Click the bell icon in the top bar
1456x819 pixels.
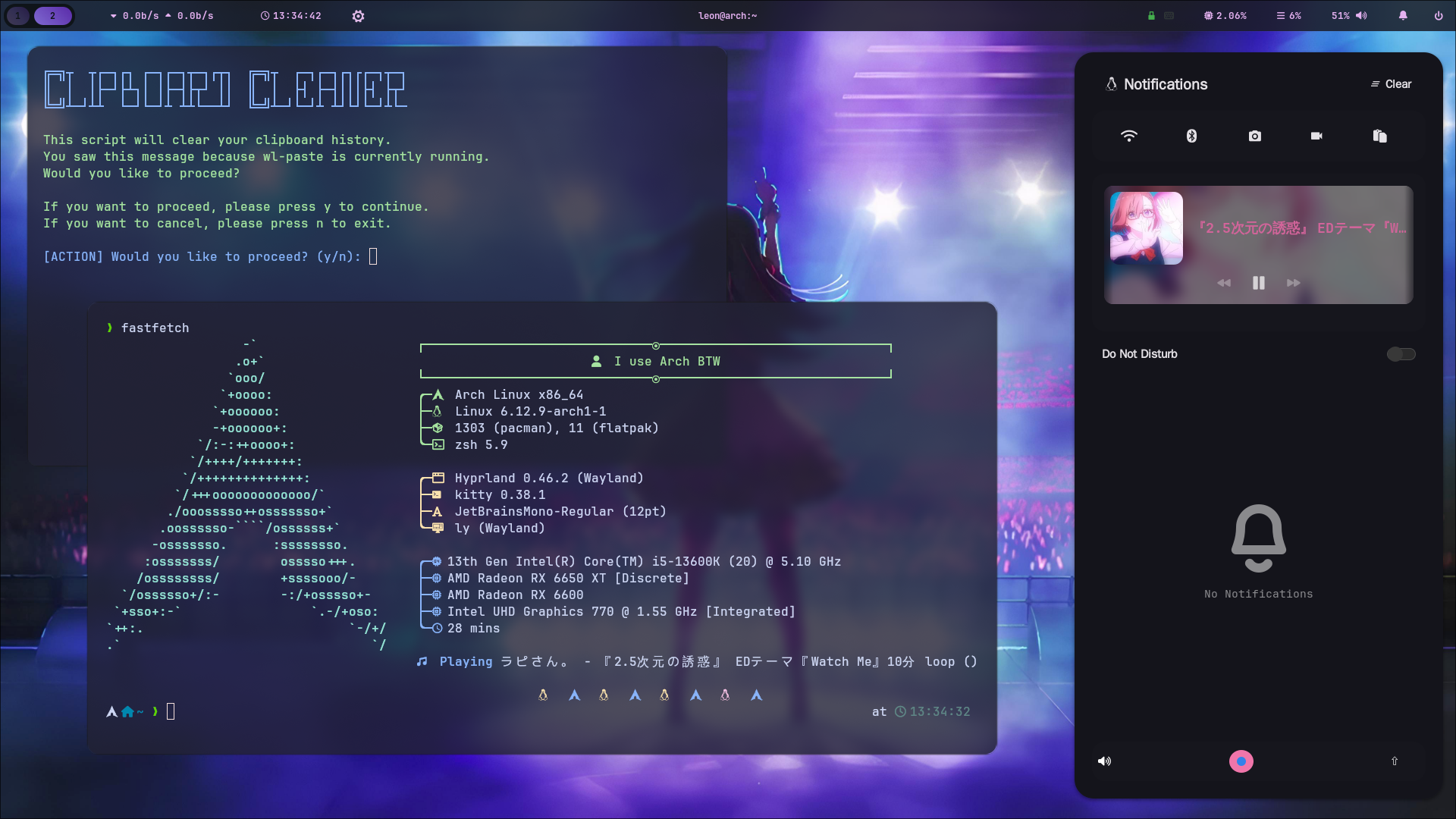[1403, 15]
